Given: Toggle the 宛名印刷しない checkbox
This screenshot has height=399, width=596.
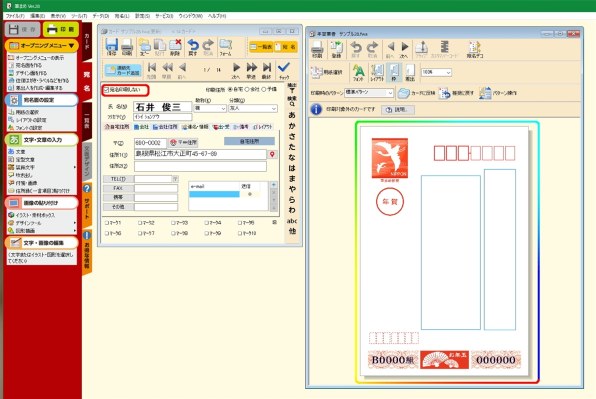Looking at the screenshot, I should click(x=107, y=90).
